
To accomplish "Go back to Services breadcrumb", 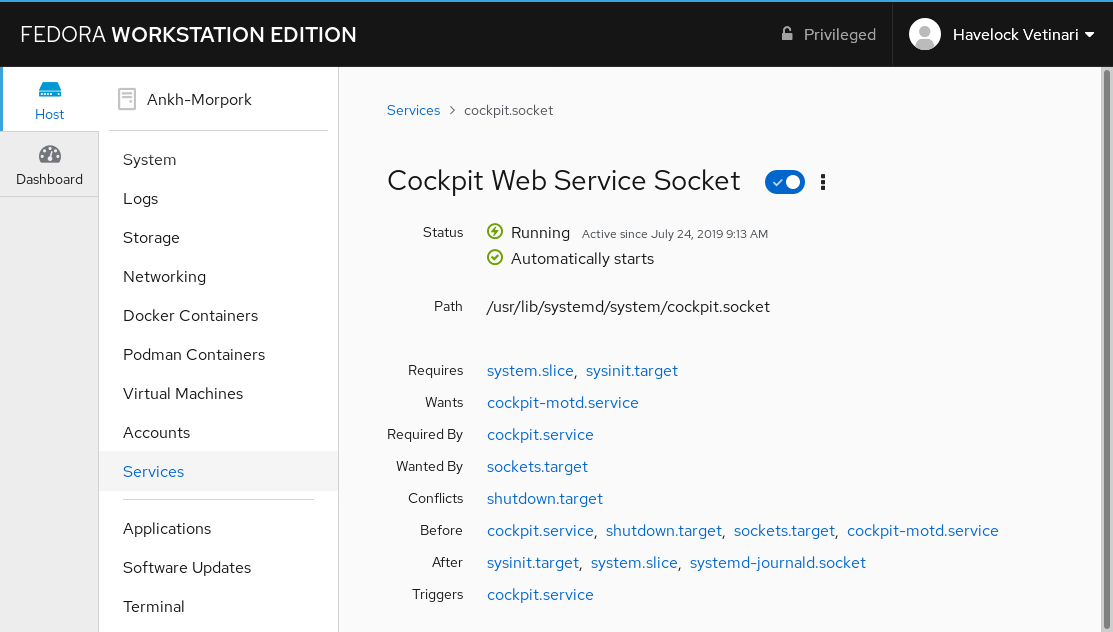I will pyautogui.click(x=413, y=110).
